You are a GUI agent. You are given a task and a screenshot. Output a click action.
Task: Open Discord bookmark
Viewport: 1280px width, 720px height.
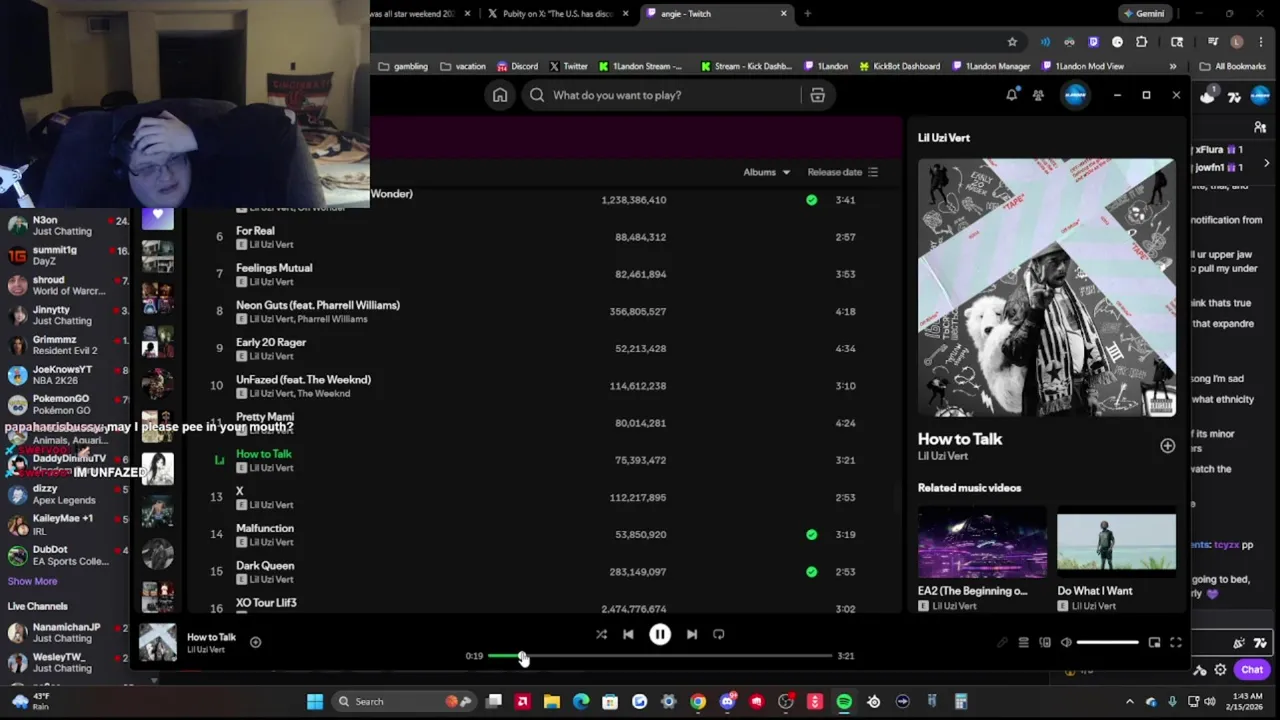point(517,67)
